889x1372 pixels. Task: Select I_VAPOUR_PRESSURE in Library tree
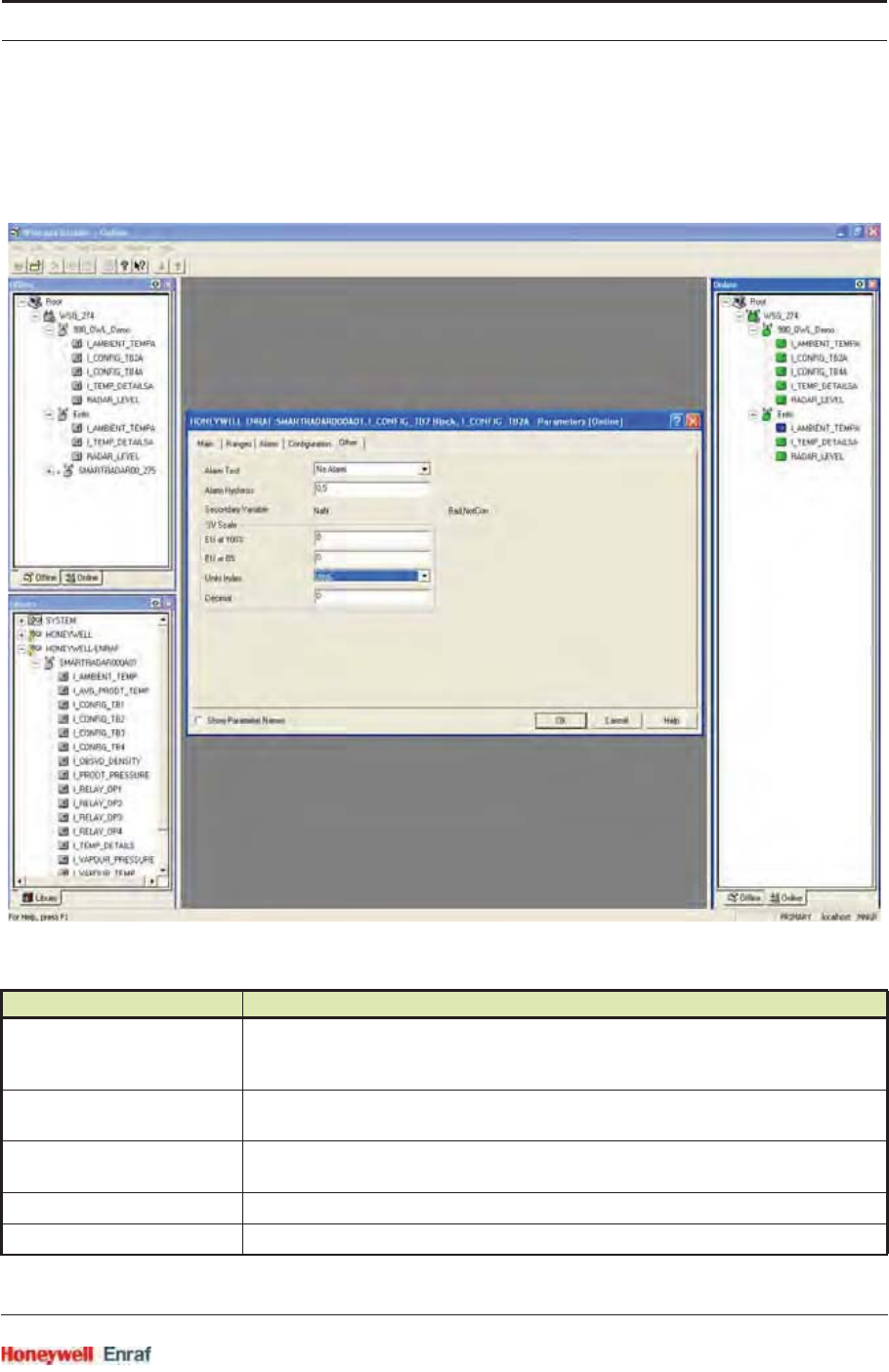pyautogui.click(x=113, y=860)
